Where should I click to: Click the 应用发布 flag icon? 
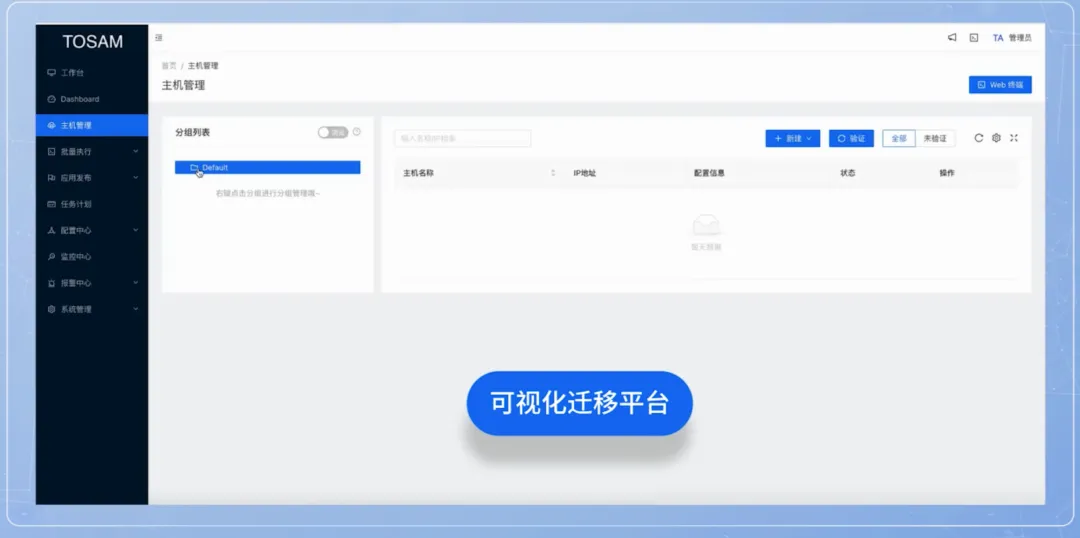tap(51, 178)
